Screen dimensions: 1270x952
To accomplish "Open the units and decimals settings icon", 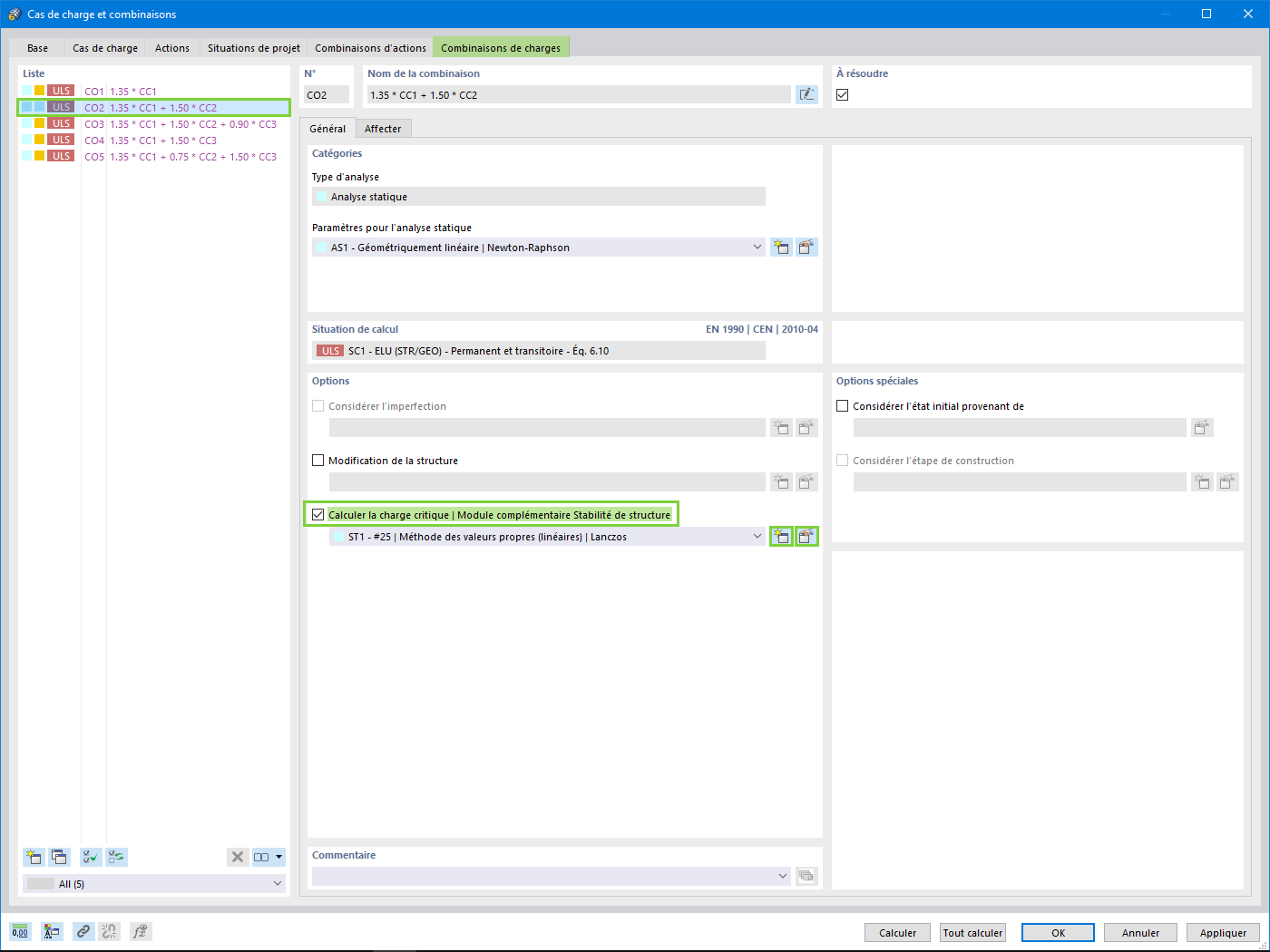I will coord(20,931).
